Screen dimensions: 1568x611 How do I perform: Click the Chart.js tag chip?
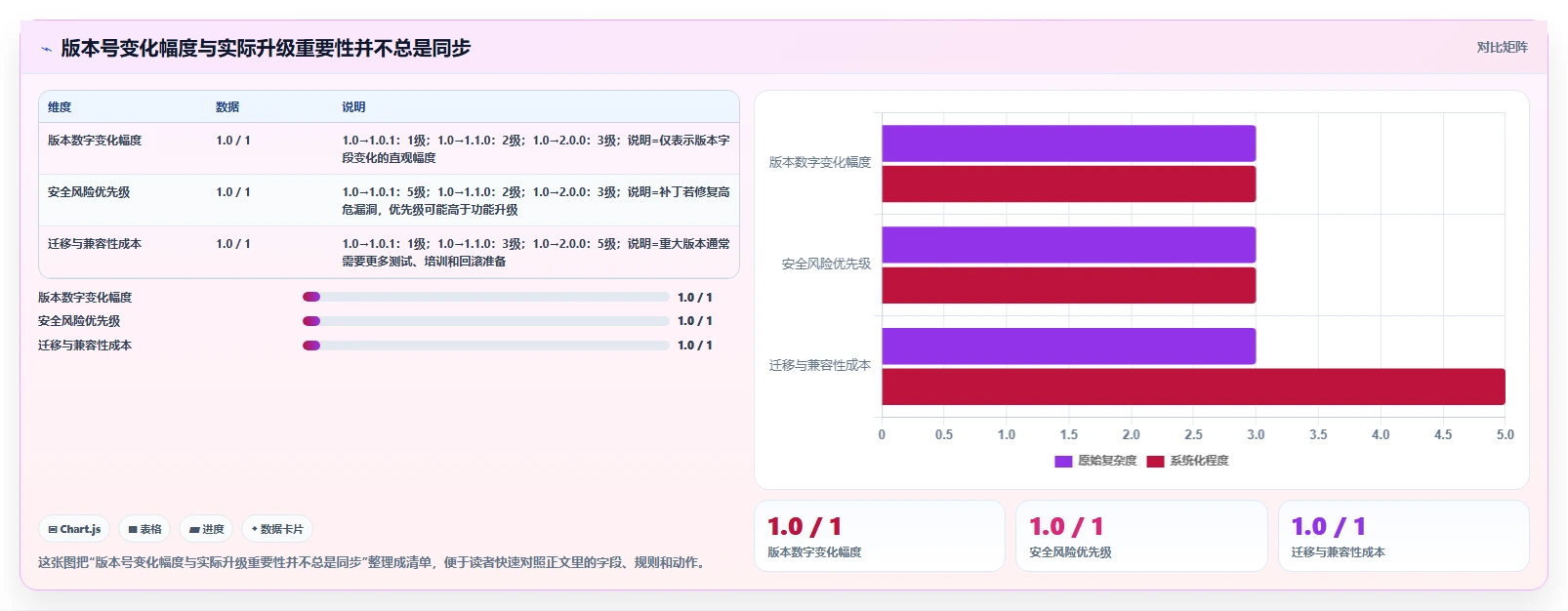click(x=74, y=529)
